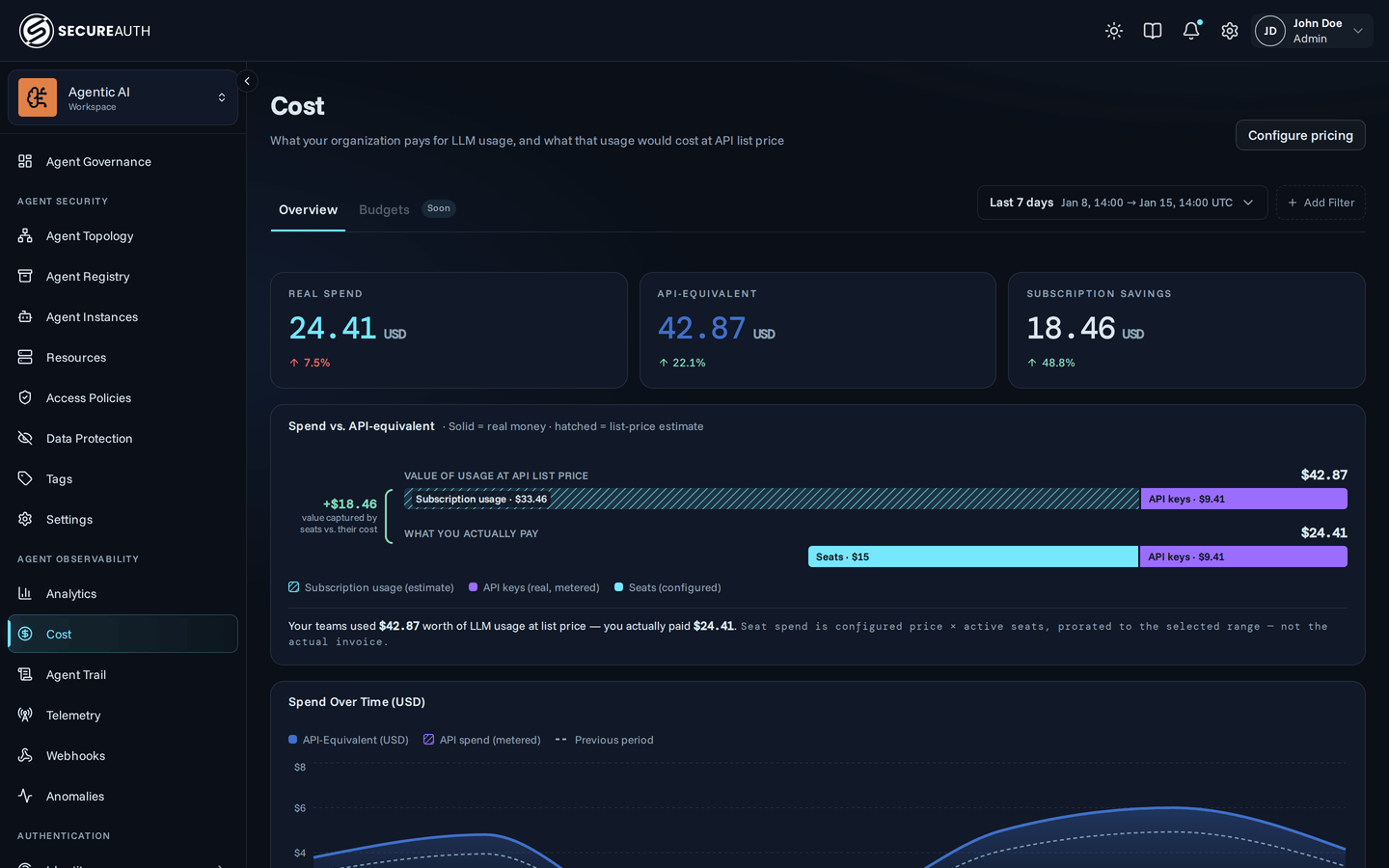Click the cyan Seats $15 bar
This screenshot has width=1389, height=868.
click(x=973, y=556)
